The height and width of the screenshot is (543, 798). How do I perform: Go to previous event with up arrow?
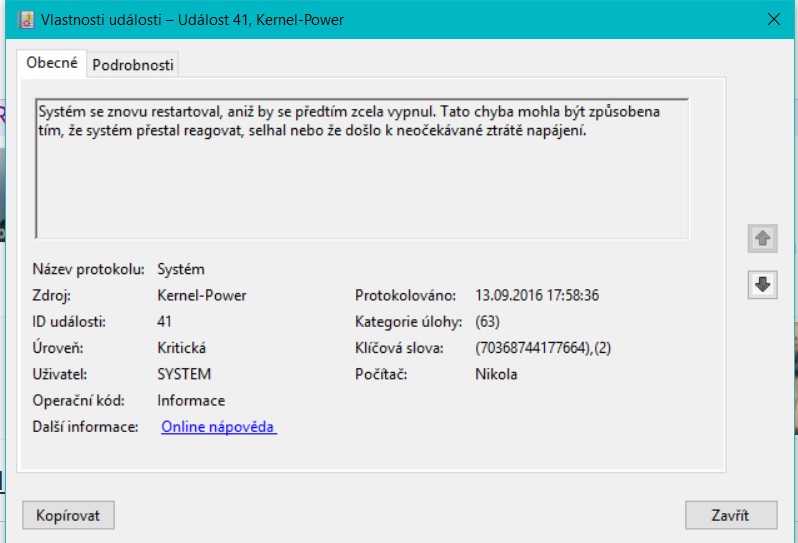762,238
